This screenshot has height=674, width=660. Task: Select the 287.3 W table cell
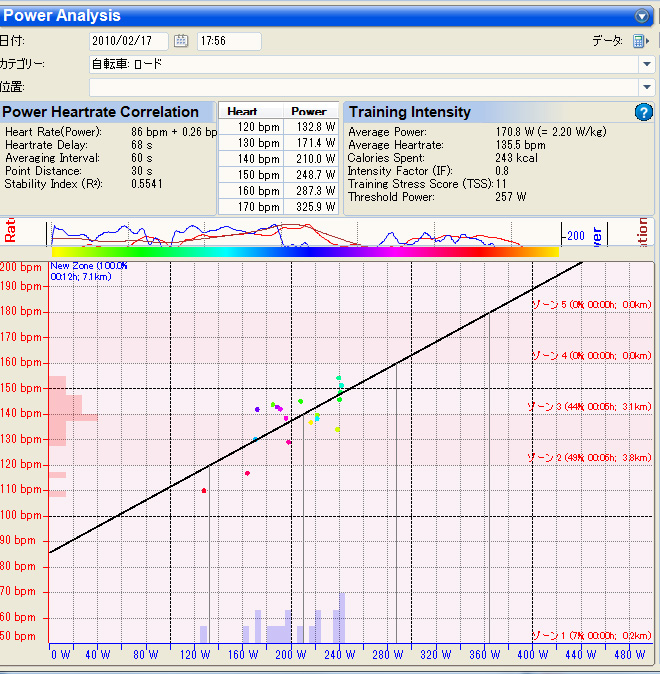310,191
